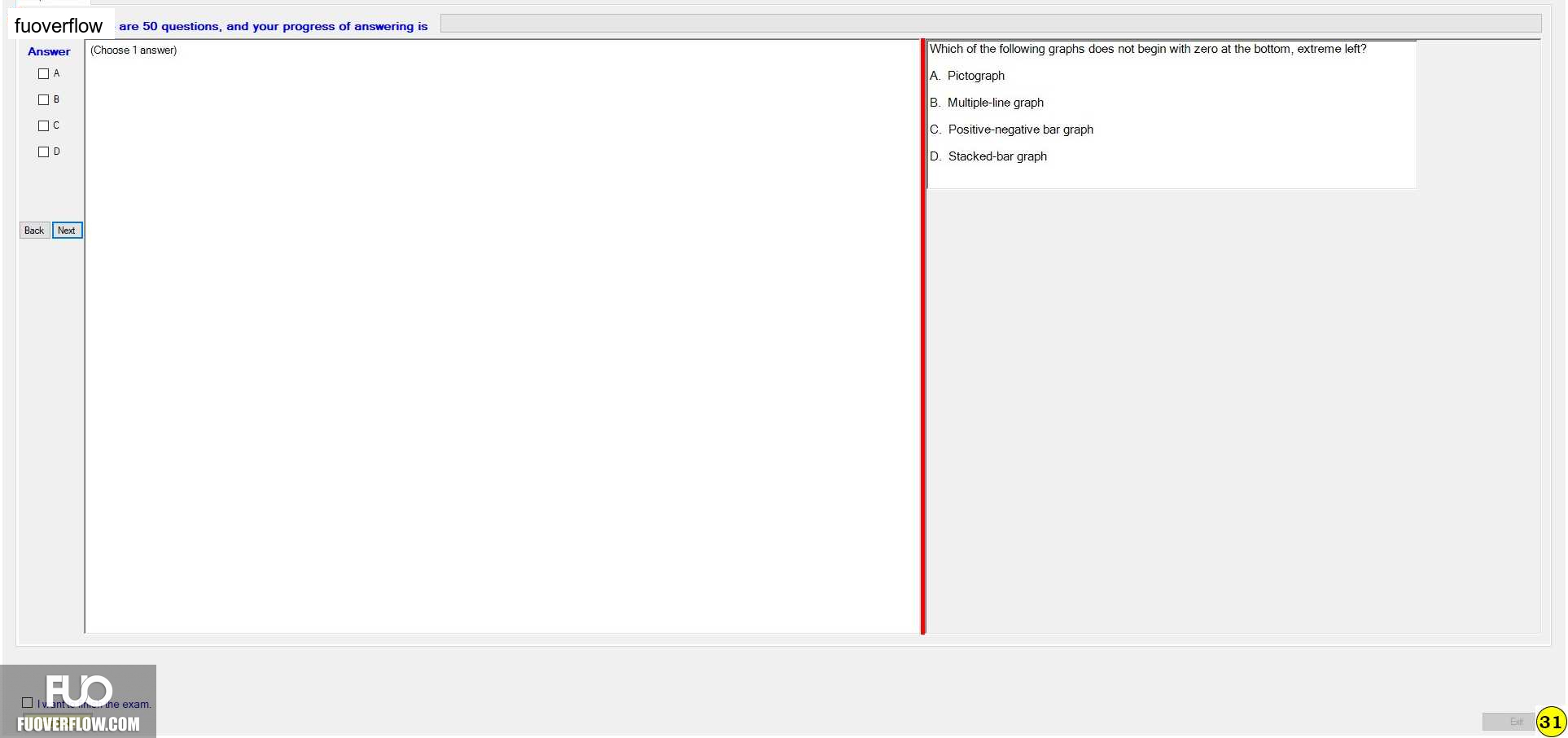Go to the Back question button
Screen dimensions: 1568x738
click(x=34, y=231)
